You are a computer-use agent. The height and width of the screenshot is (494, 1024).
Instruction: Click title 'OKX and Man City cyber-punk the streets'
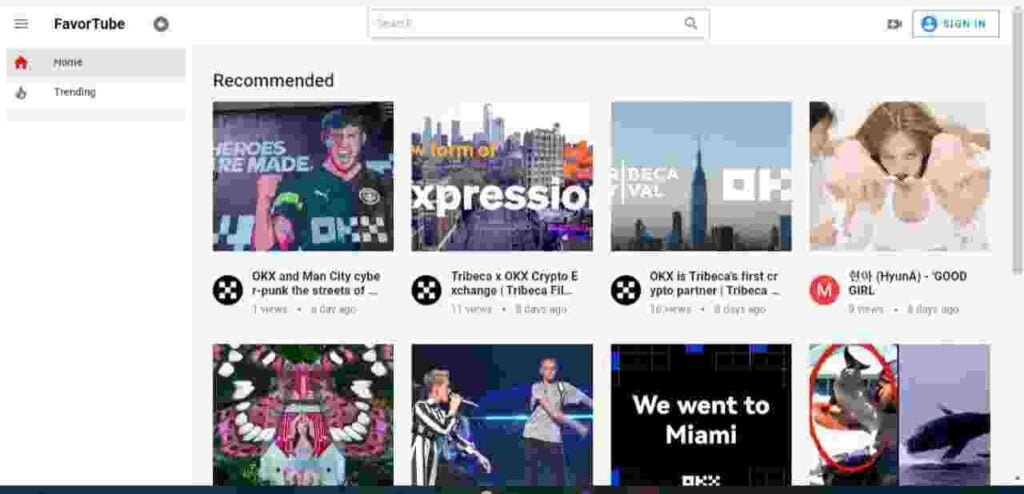316,283
